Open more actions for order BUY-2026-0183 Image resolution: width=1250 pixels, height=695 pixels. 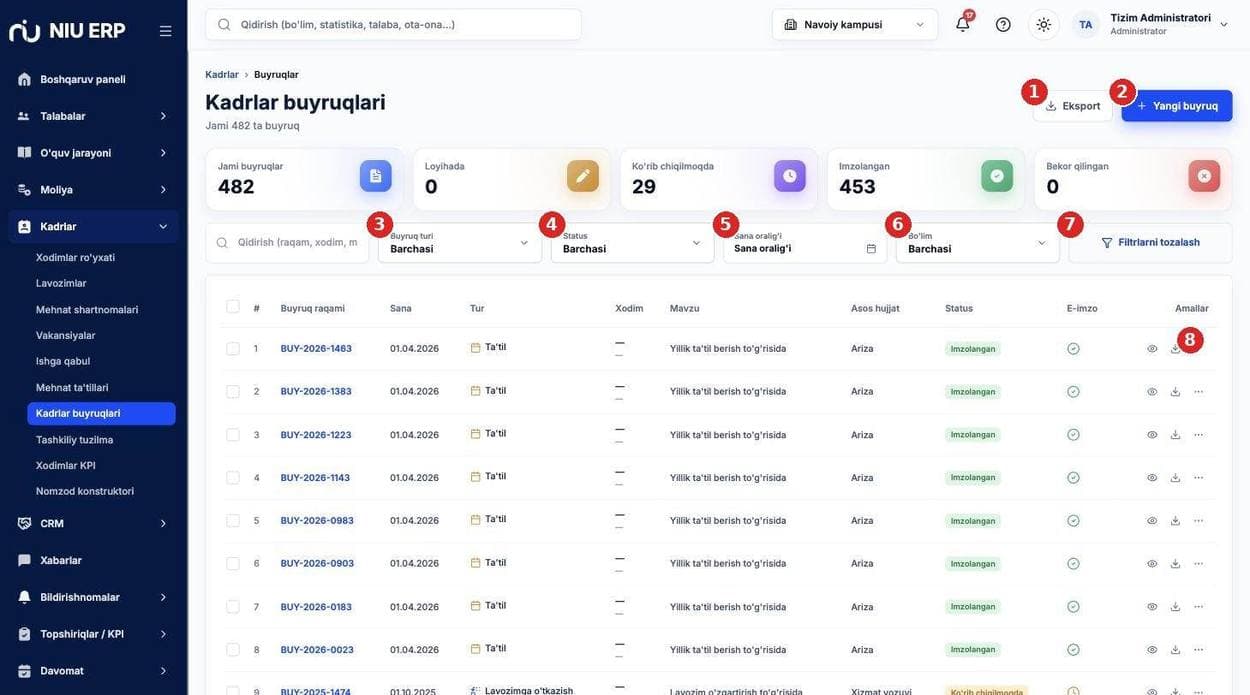pos(1199,607)
